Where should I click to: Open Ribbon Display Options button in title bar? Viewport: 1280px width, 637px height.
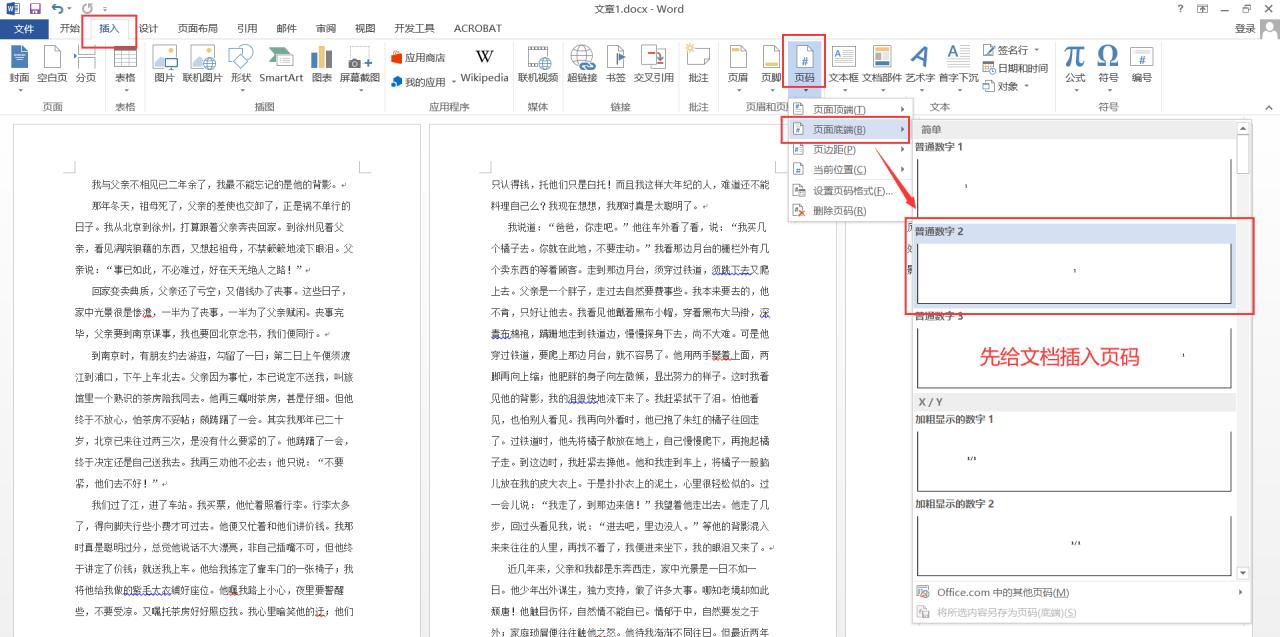coord(1204,8)
